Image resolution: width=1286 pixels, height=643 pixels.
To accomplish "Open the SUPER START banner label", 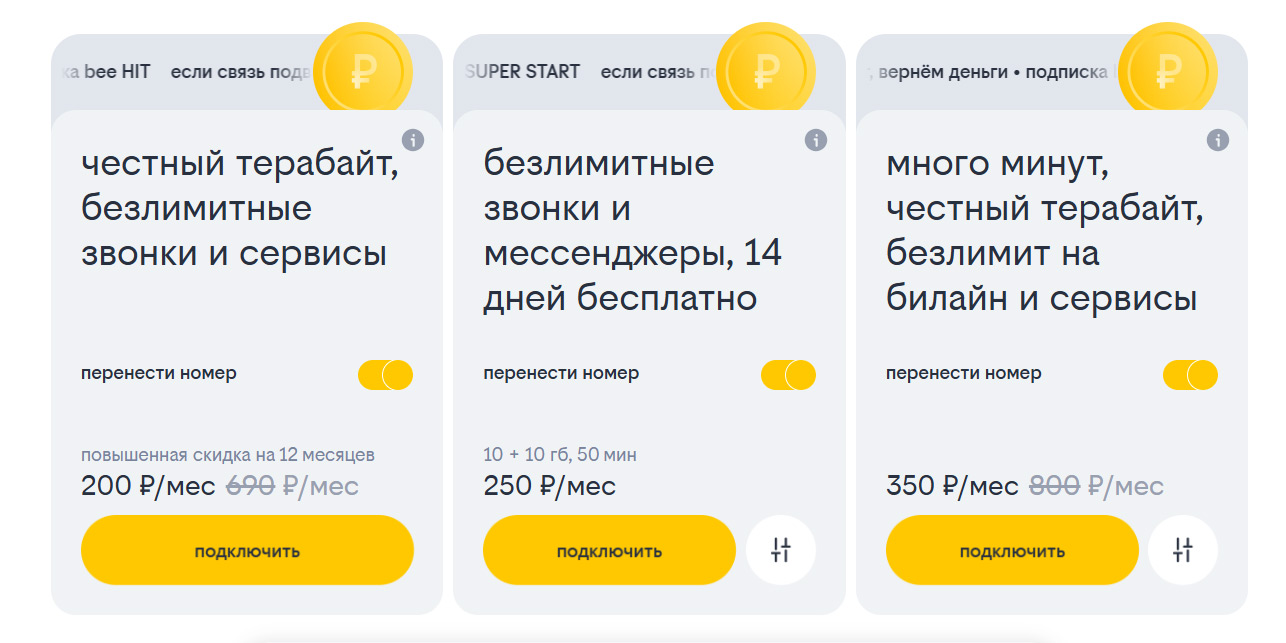I will click(523, 72).
